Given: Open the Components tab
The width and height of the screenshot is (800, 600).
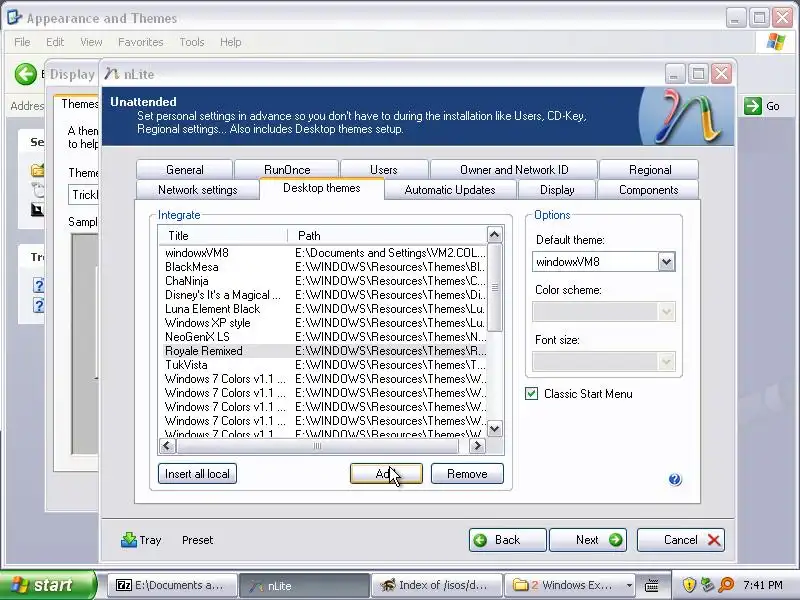Looking at the screenshot, I should click(x=648, y=190).
